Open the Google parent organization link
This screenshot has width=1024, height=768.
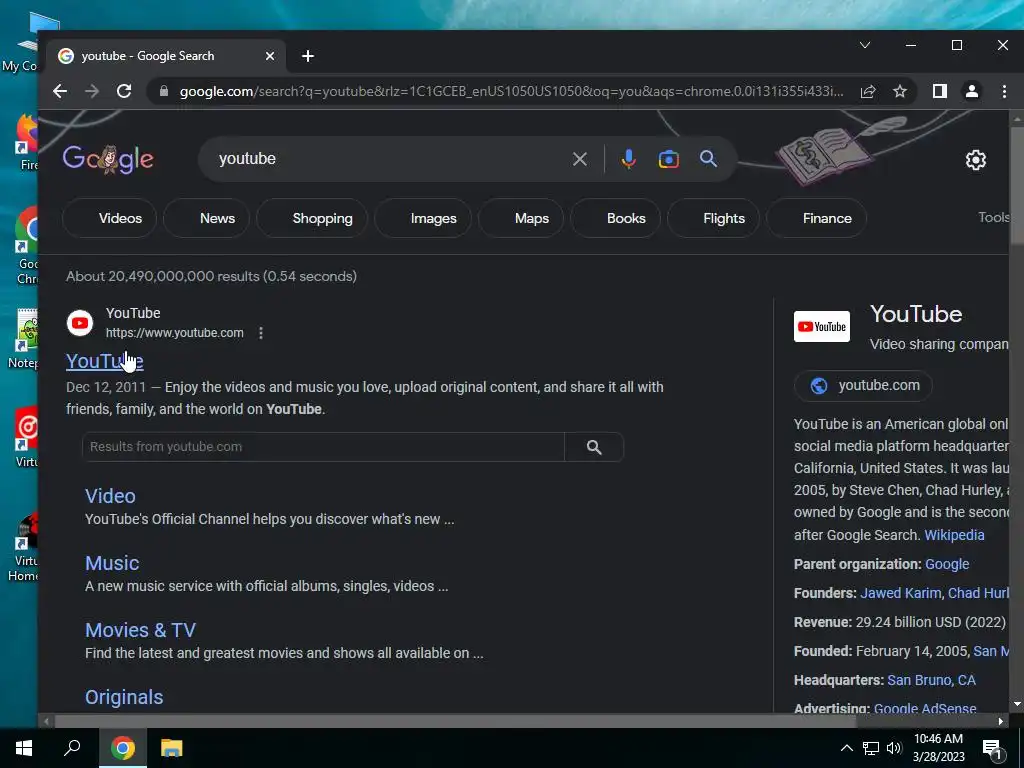point(947,564)
